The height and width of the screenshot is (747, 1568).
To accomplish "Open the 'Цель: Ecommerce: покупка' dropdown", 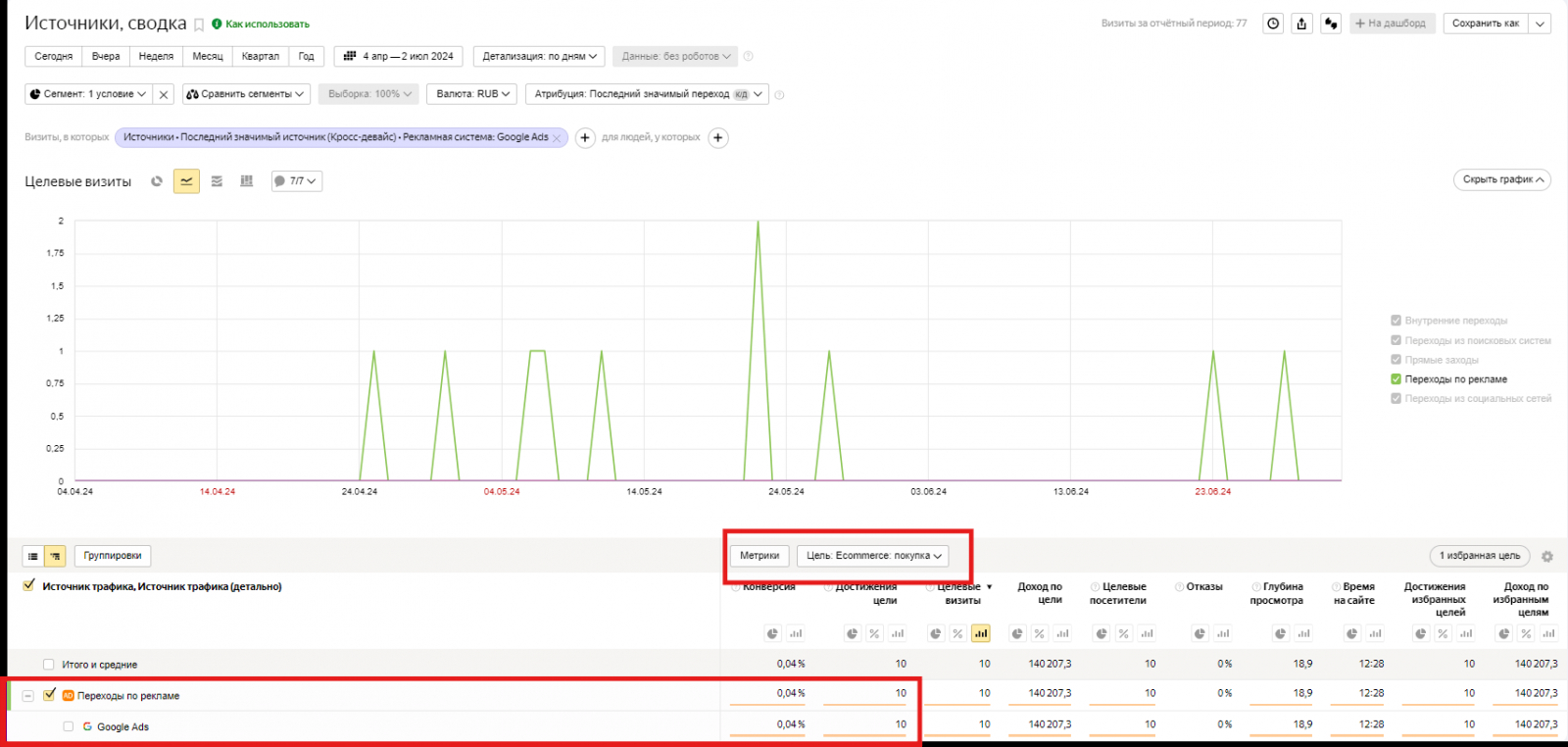I will (x=872, y=556).
